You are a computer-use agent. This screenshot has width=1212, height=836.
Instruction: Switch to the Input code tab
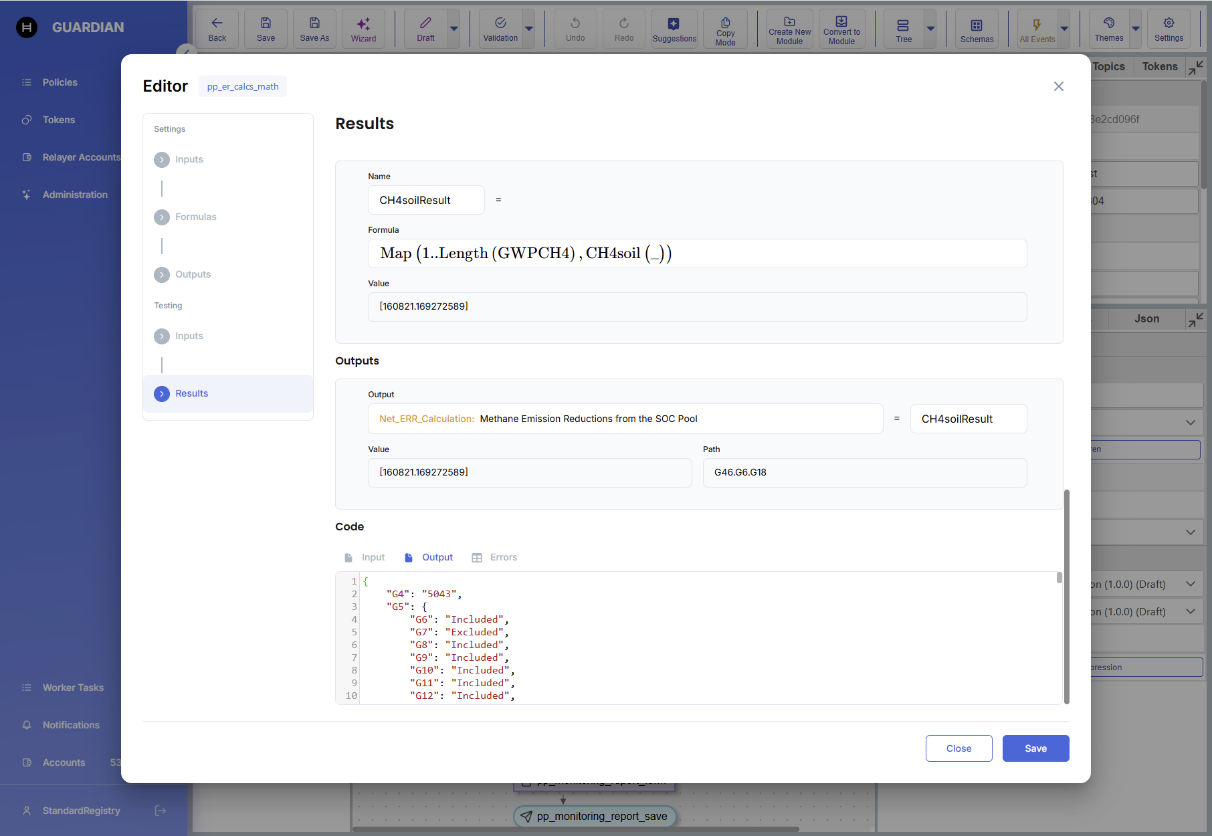364,557
